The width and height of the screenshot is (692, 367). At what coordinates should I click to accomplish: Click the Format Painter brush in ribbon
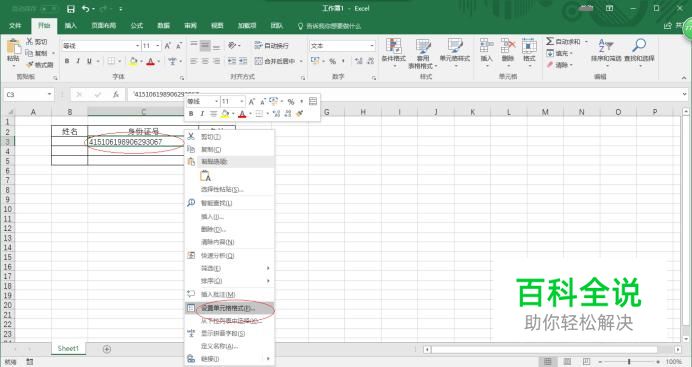point(30,65)
